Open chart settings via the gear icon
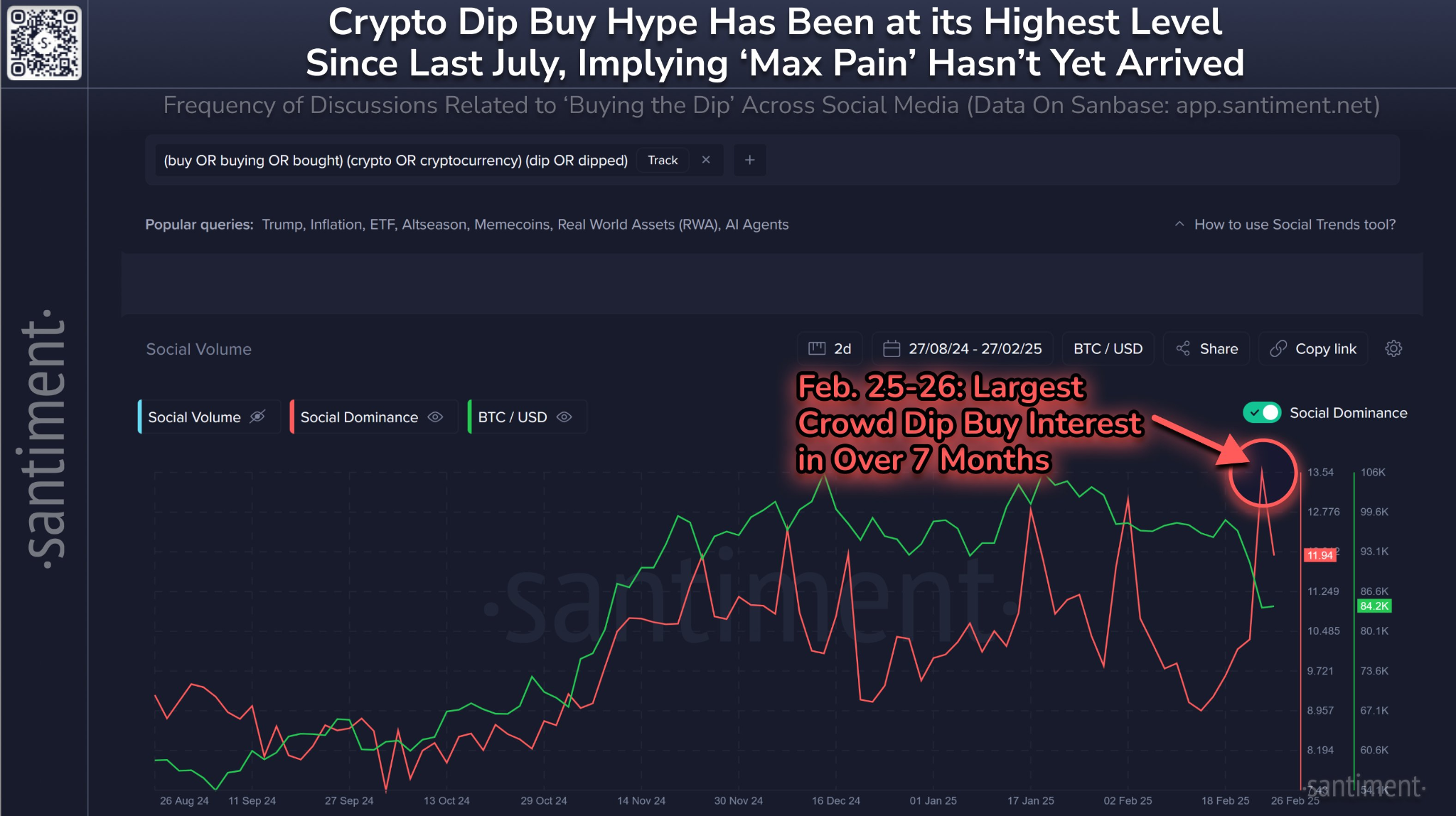The width and height of the screenshot is (1456, 816). point(1393,348)
